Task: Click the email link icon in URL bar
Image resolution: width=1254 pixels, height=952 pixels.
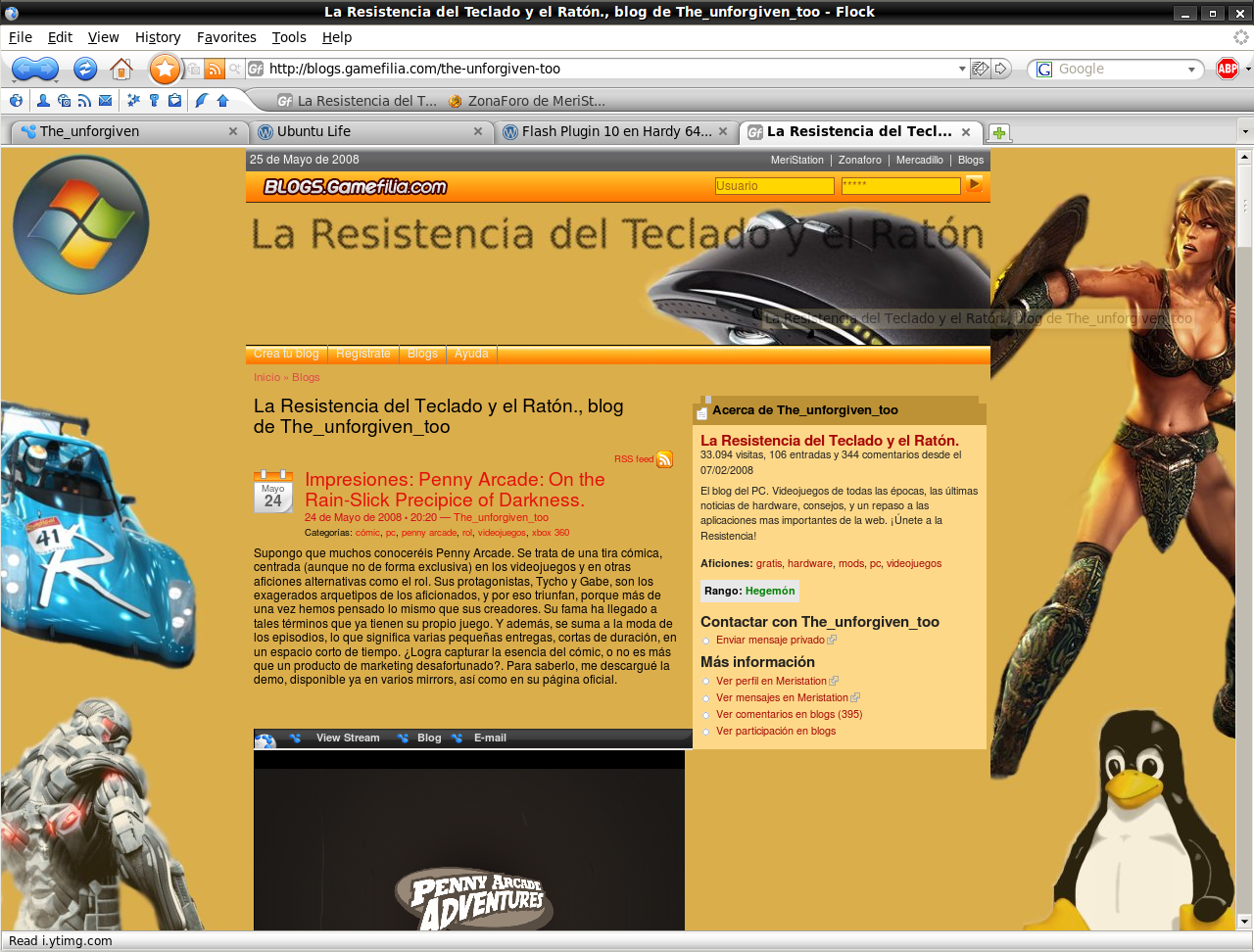Action: coord(980,69)
